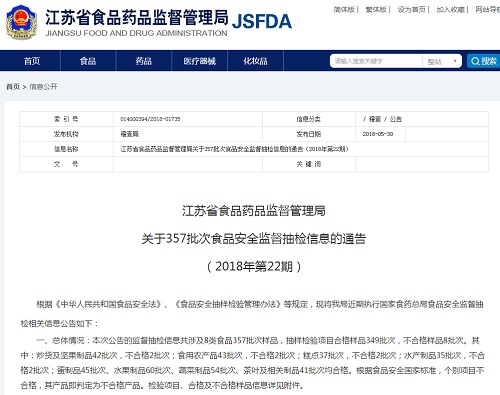
Task: Open the 首页 navigation tab
Action: [x=32, y=61]
